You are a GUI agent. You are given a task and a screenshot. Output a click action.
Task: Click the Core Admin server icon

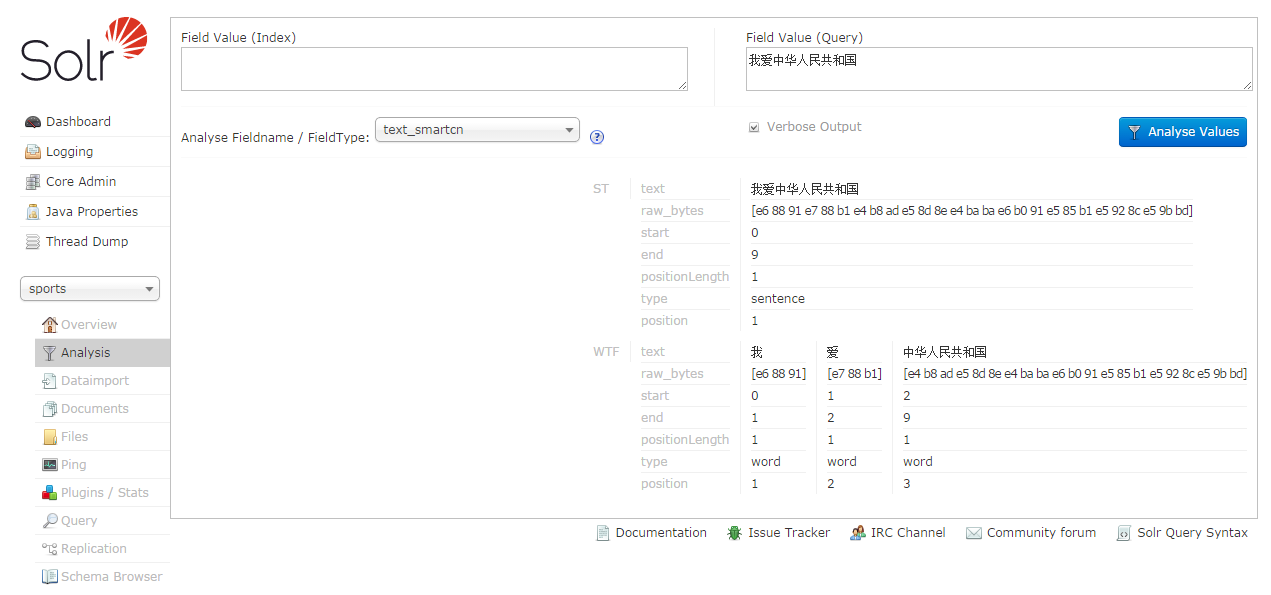[x=33, y=182]
